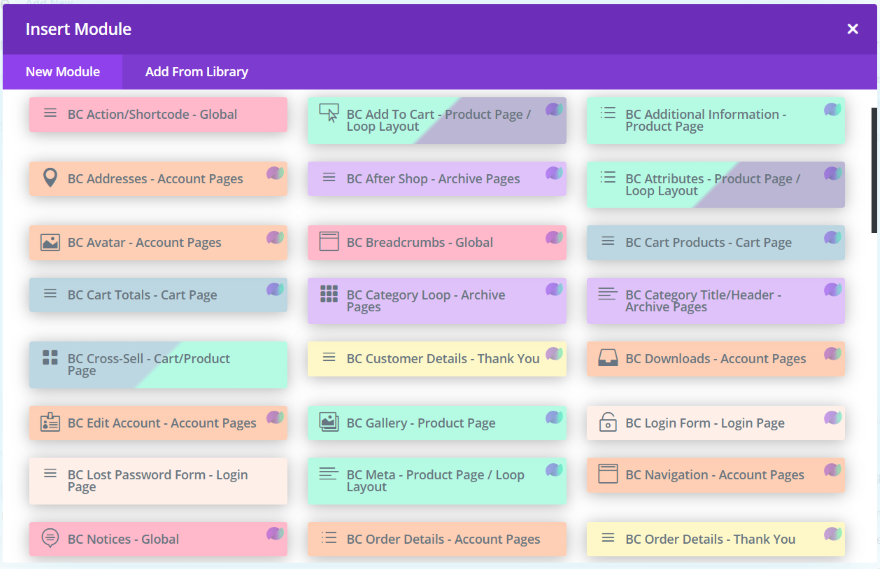Choose BC Order Details - Account Pages module

coord(437,539)
